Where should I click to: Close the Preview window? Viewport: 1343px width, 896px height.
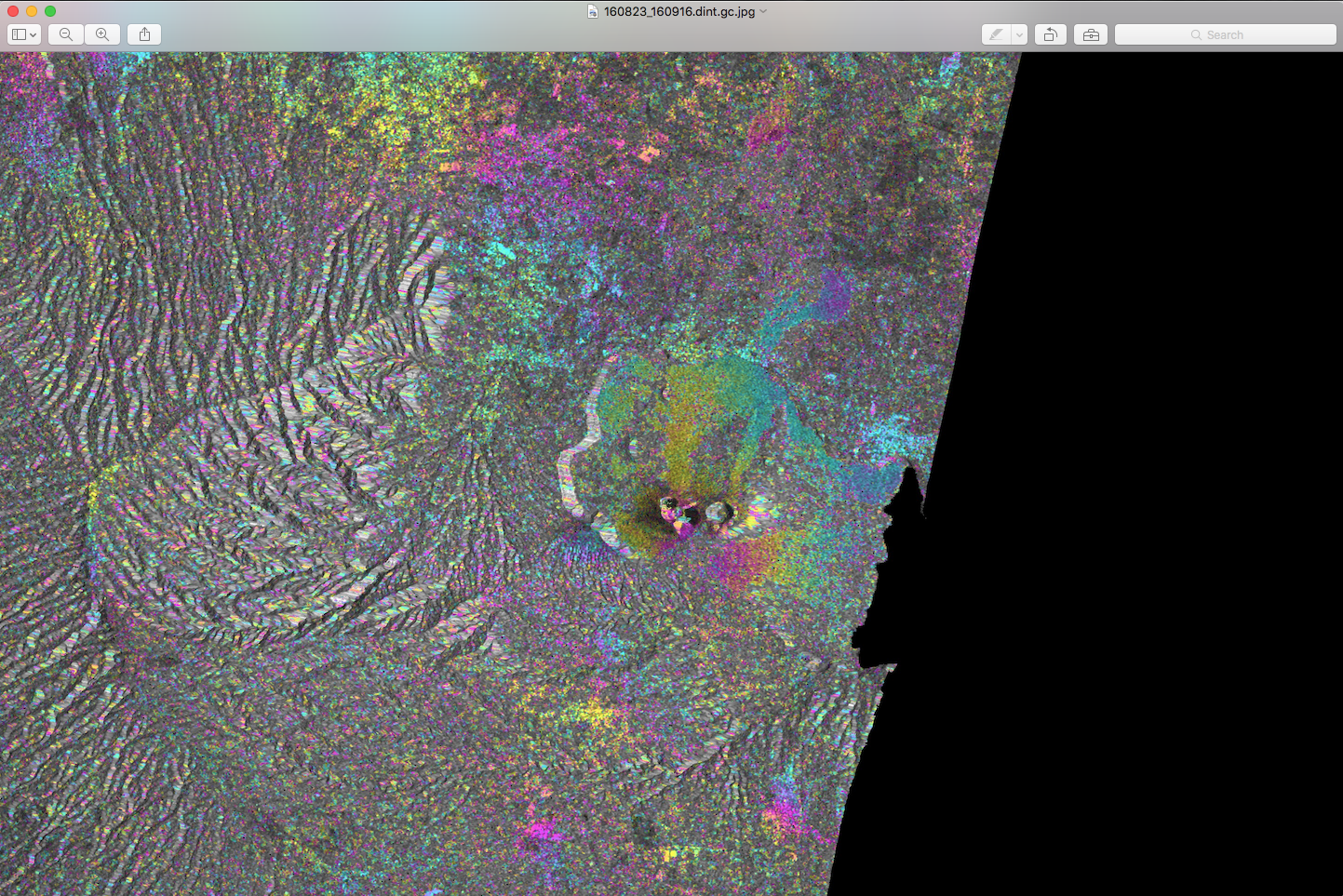[13, 11]
